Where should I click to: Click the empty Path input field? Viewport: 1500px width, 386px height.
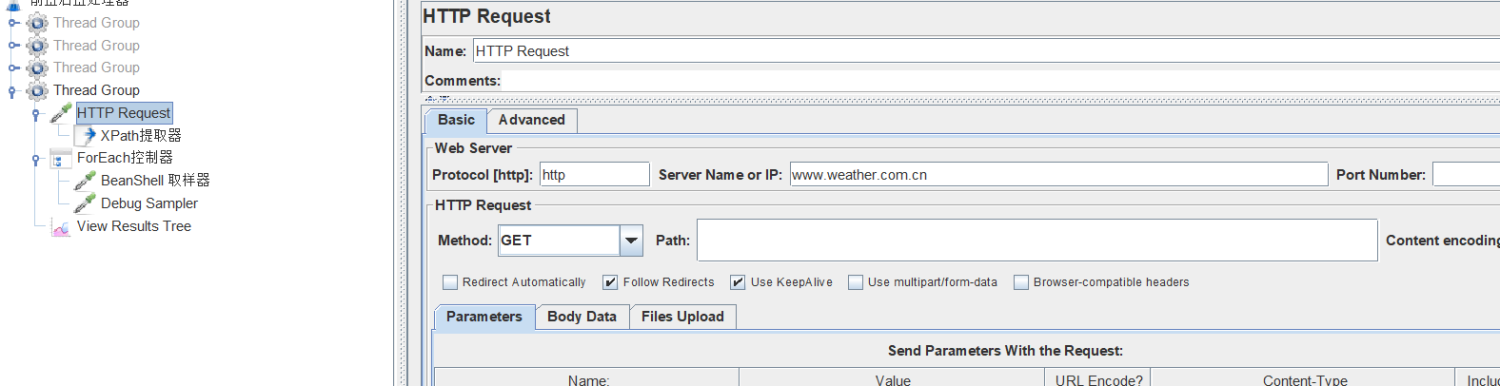click(x=1037, y=240)
